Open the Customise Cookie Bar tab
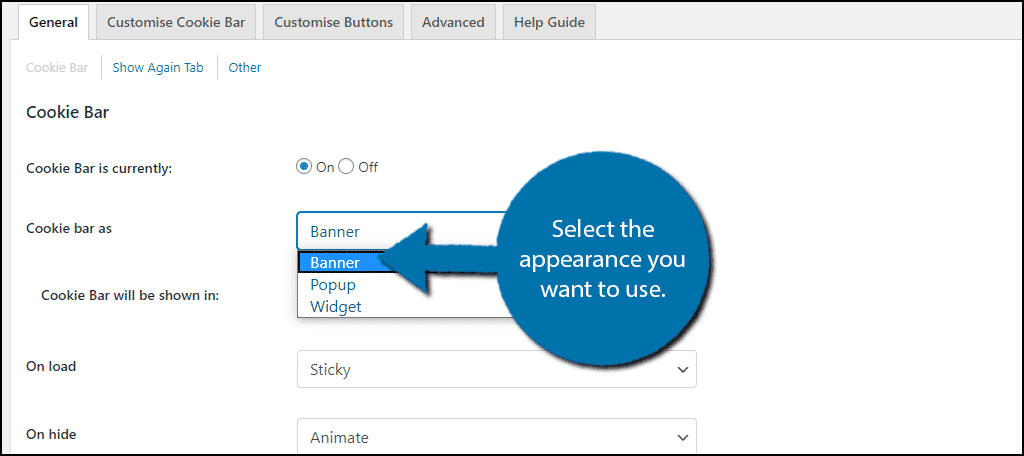This screenshot has width=1024, height=456. (176, 22)
